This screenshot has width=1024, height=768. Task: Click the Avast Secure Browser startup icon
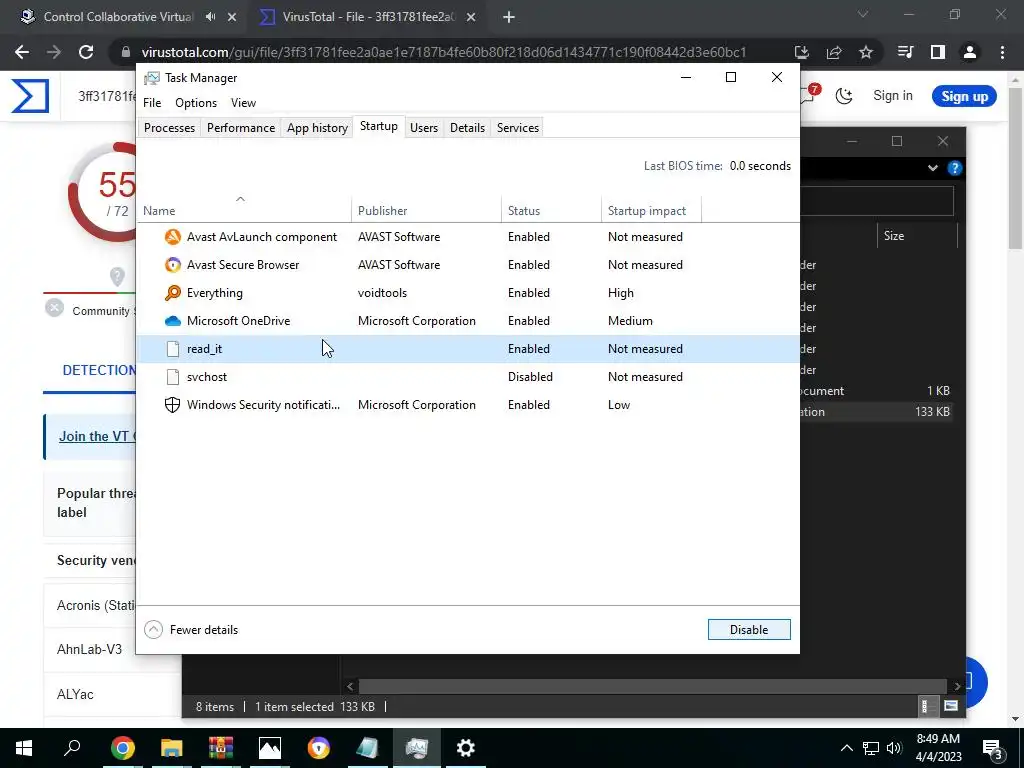point(172,264)
